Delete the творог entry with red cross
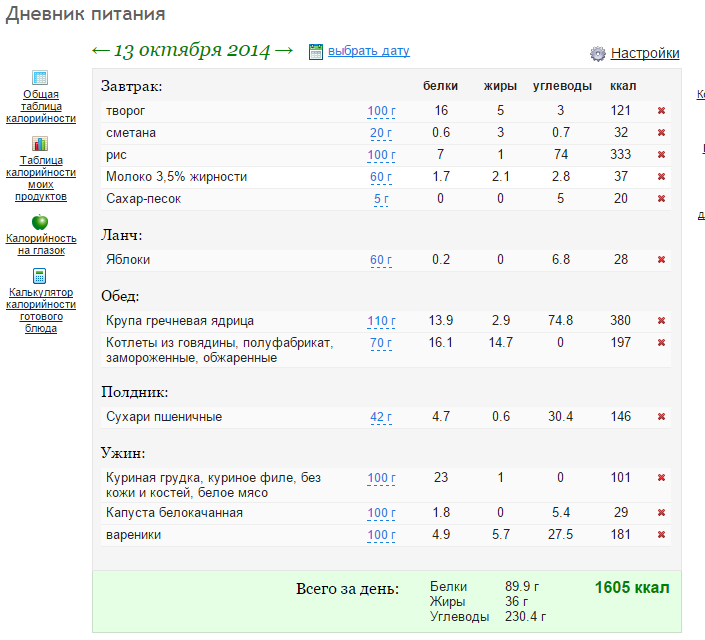 [661, 111]
